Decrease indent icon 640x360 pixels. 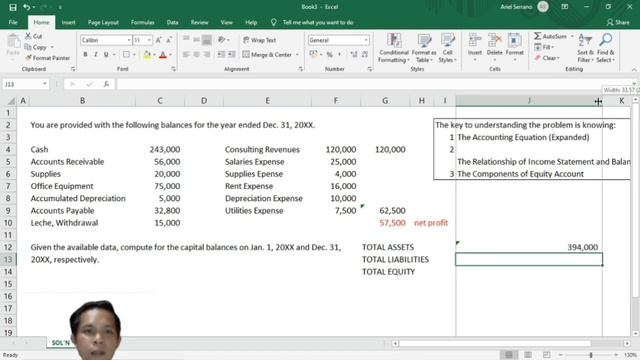(x=221, y=54)
